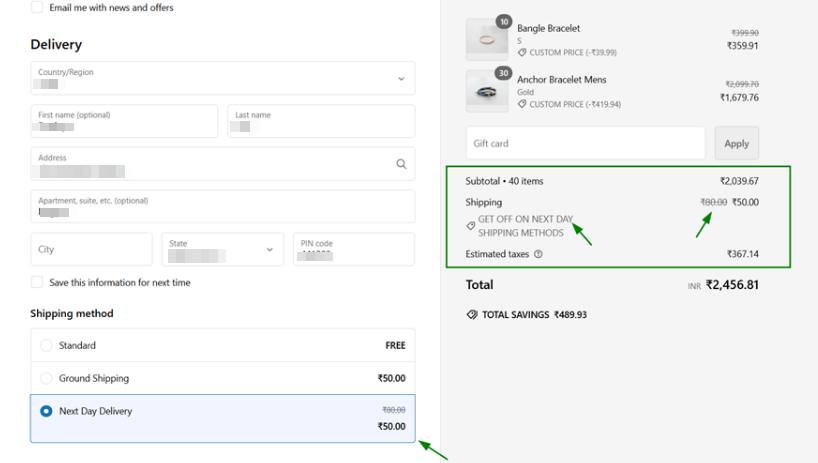Viewport: 818px width, 463px height.
Task: Check Save this information for next time
Action: point(37,282)
